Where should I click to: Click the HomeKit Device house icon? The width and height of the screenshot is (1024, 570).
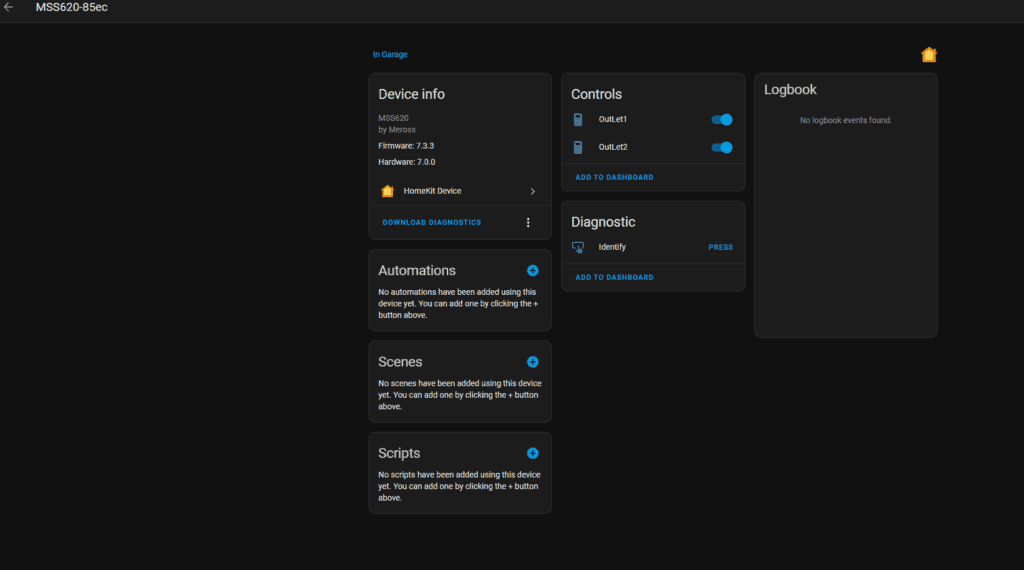click(388, 191)
